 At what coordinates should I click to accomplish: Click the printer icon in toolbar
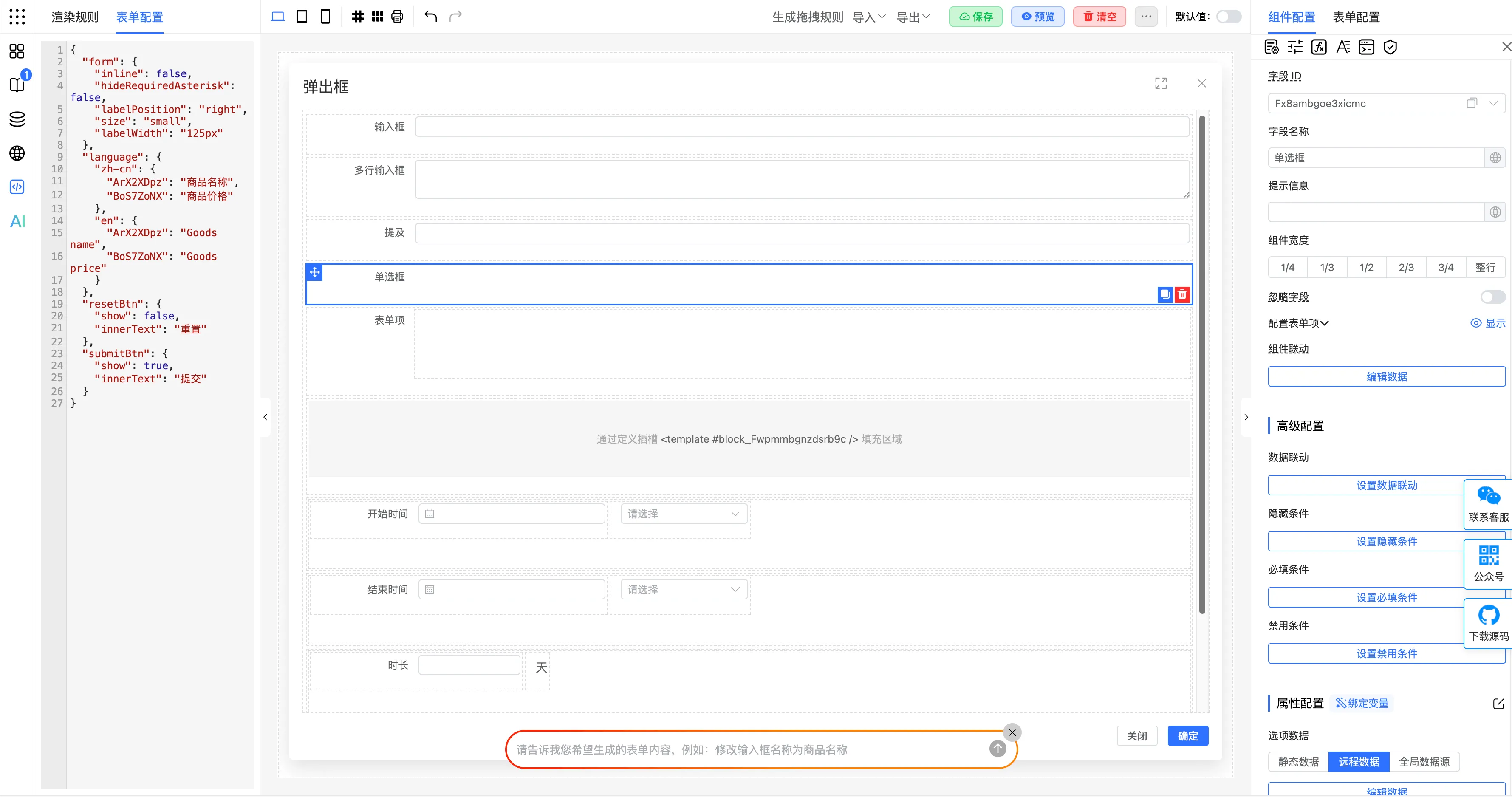(x=397, y=17)
